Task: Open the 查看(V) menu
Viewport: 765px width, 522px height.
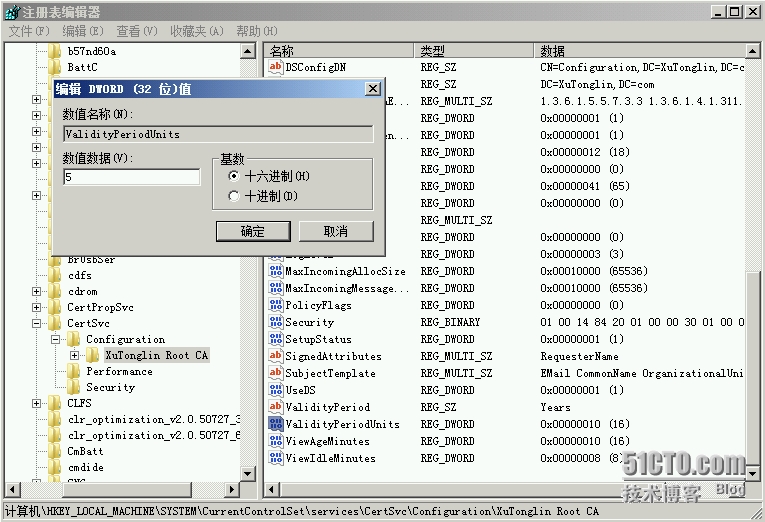Action: [137, 31]
